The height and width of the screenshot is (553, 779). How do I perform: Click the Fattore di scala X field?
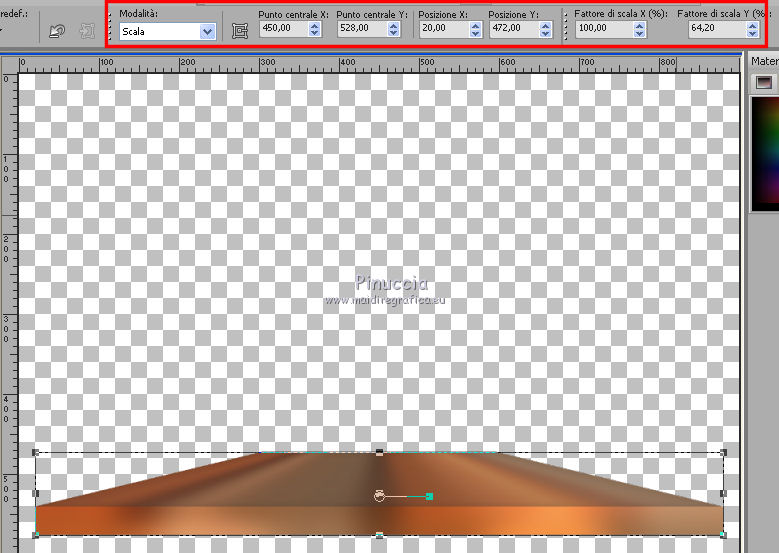[x=604, y=28]
